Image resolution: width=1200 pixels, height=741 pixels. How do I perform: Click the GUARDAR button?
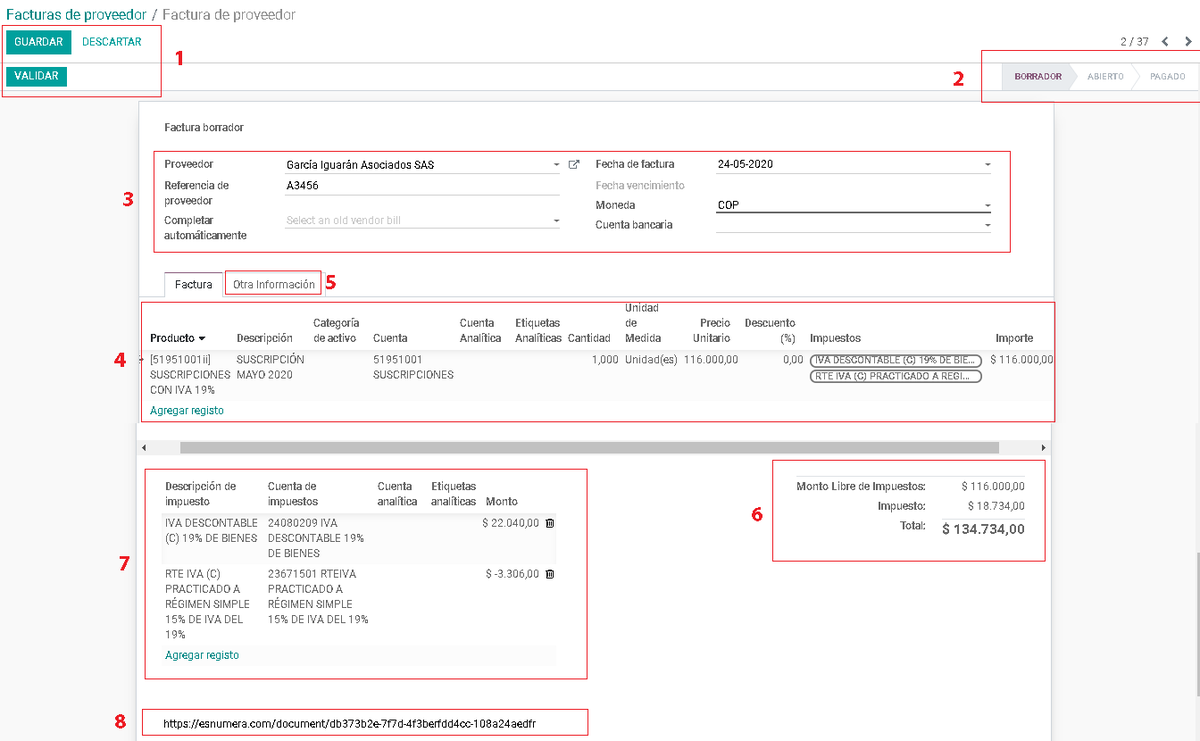(39, 42)
